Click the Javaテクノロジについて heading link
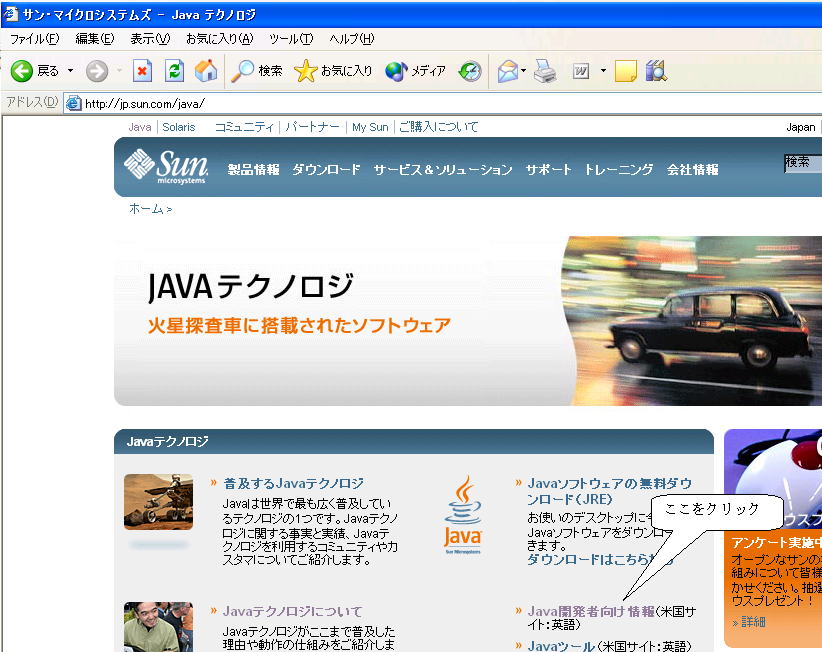Viewport: 822px width, 652px height. coord(293,611)
